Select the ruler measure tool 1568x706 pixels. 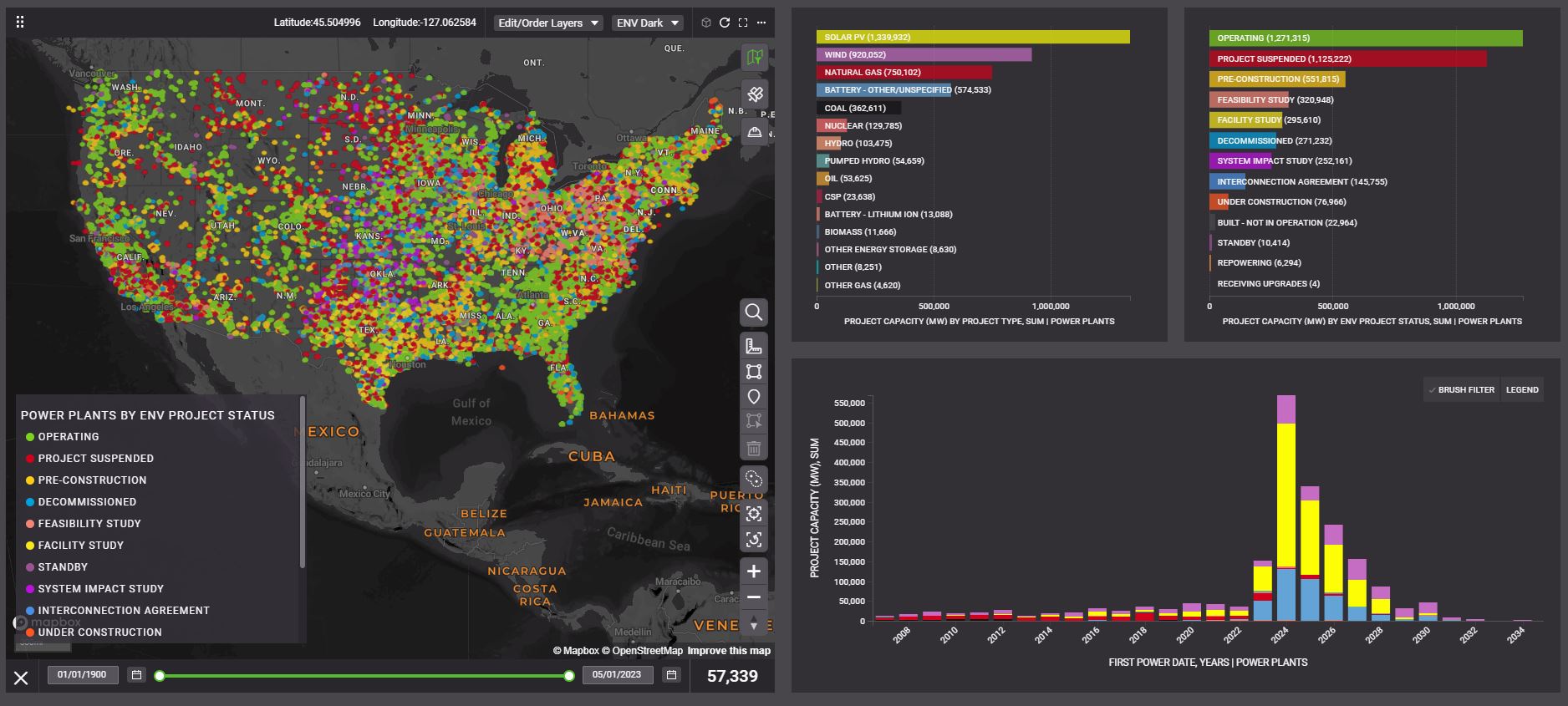[754, 346]
